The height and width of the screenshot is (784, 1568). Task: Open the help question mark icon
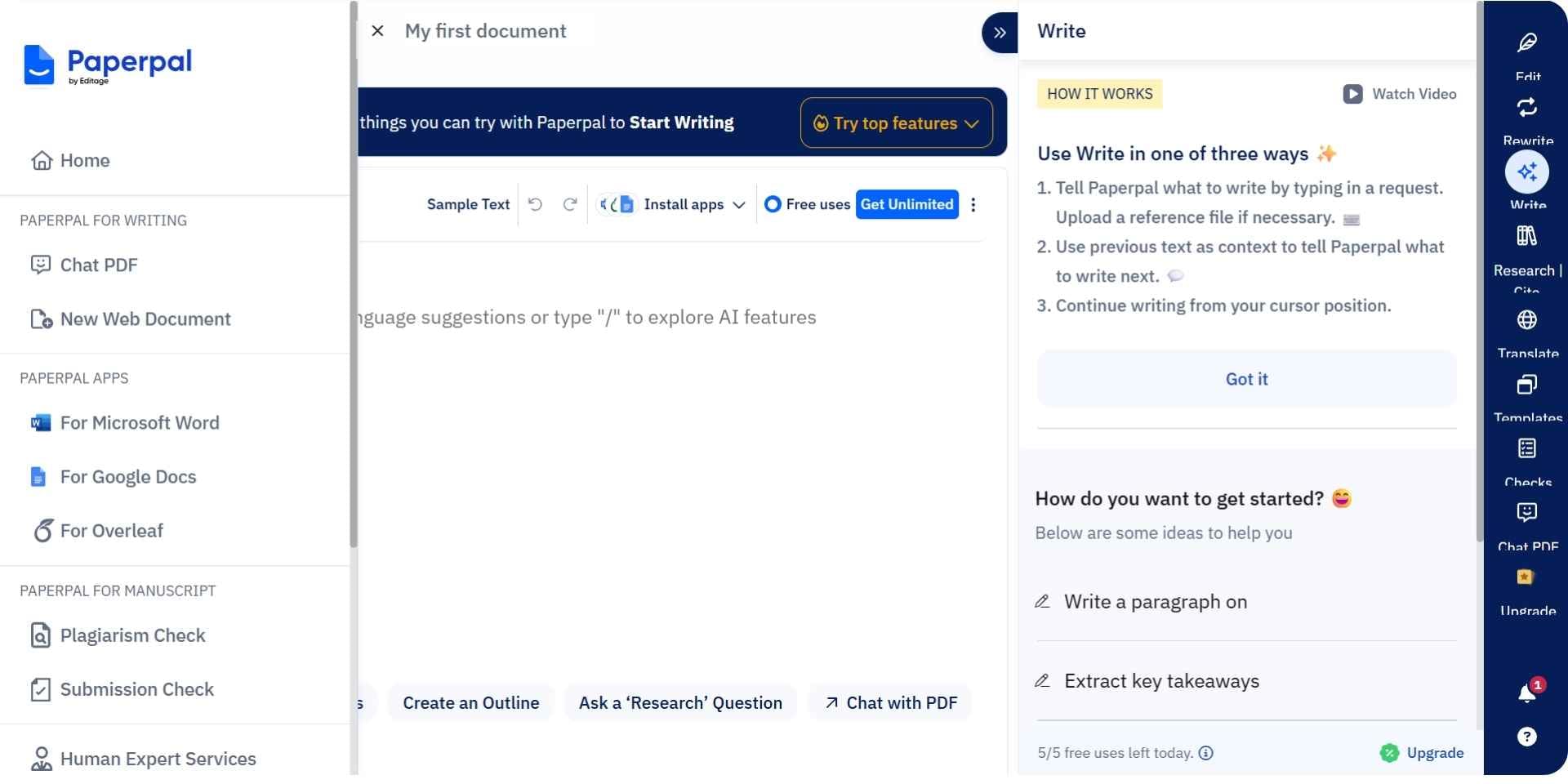[1526, 737]
